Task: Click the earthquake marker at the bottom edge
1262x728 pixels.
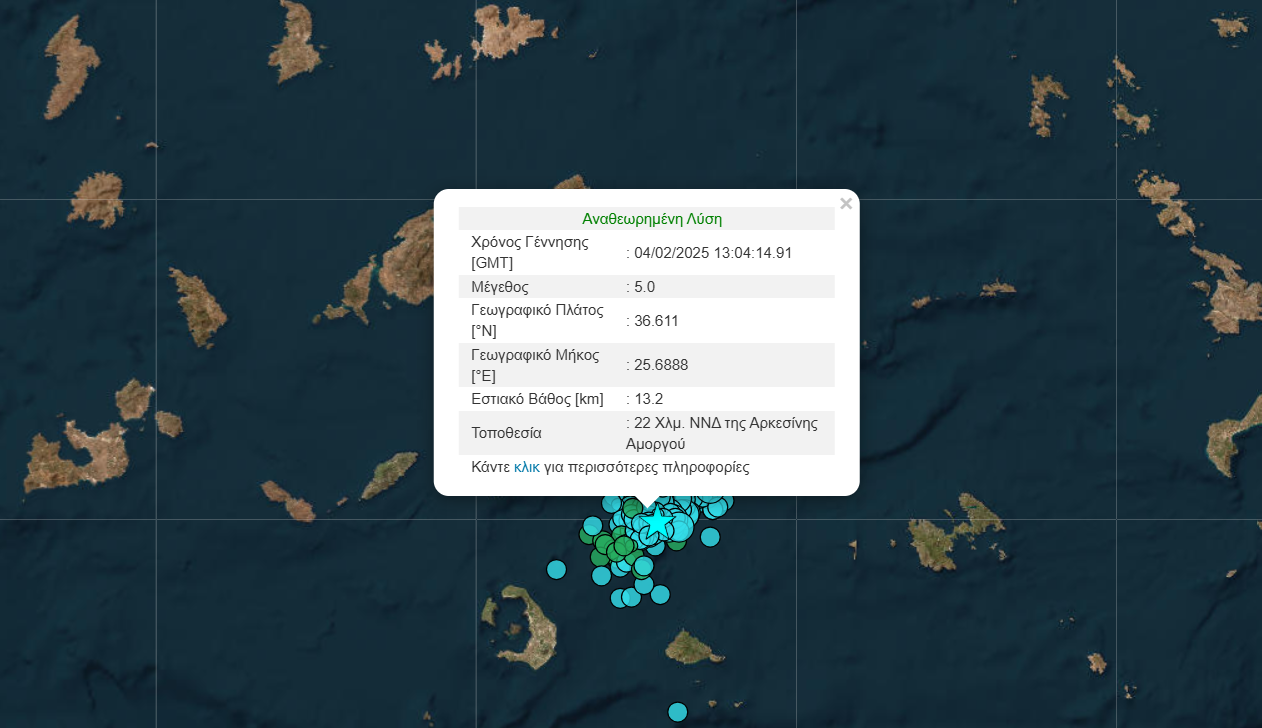Action: pyautogui.click(x=677, y=712)
